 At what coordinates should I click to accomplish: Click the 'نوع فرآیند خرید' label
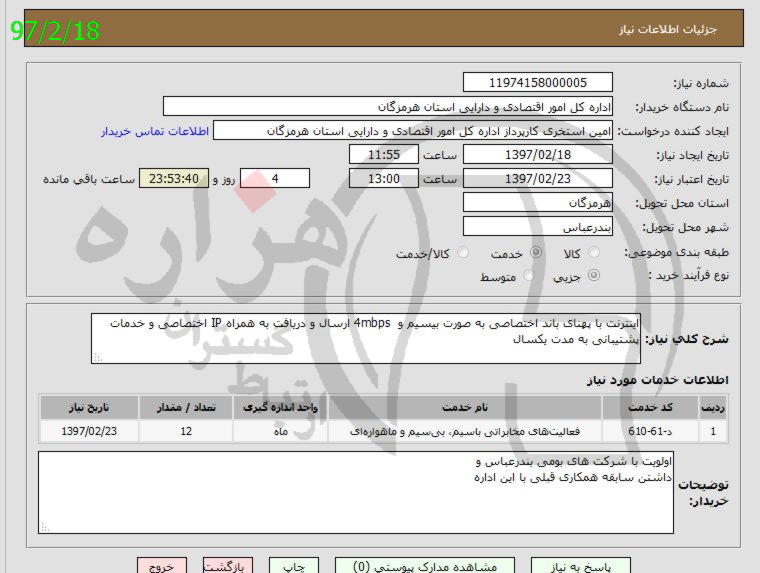(x=689, y=275)
